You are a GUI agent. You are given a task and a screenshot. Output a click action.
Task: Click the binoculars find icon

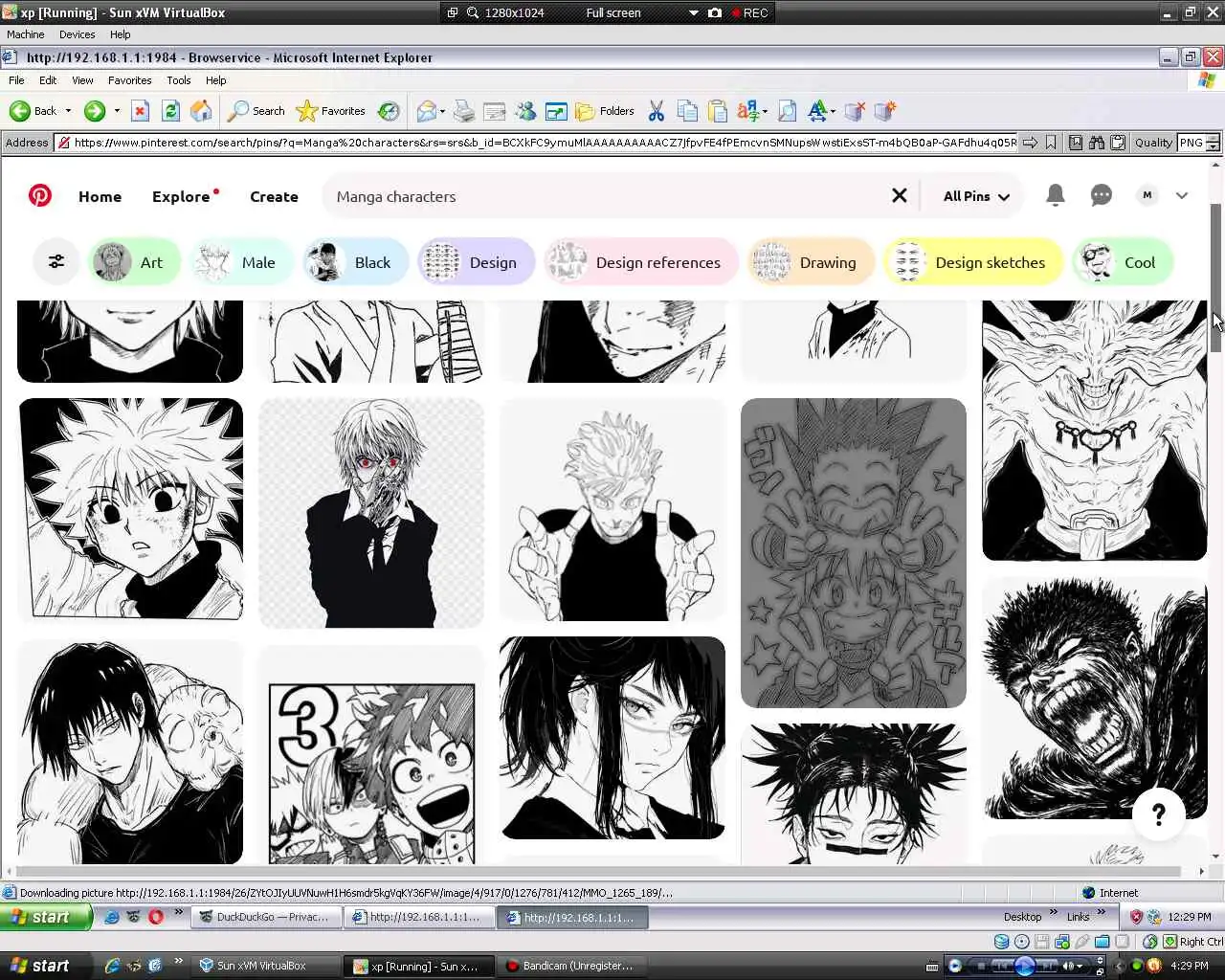point(1096,143)
